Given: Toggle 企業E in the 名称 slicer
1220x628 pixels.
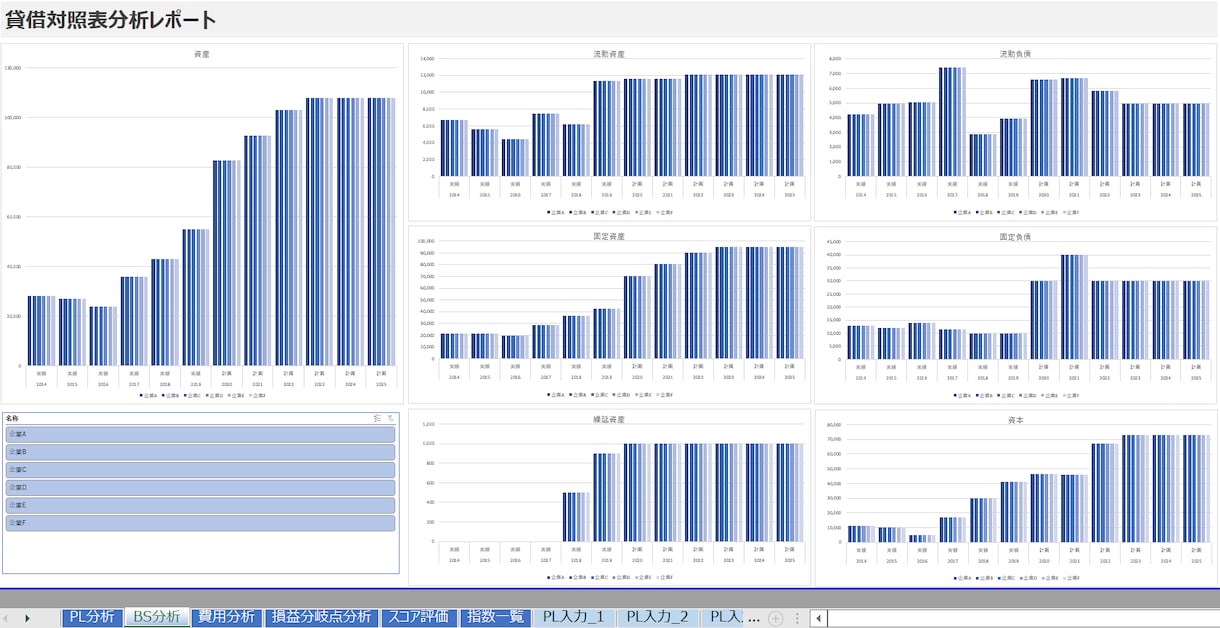Looking at the screenshot, I should pos(200,505).
